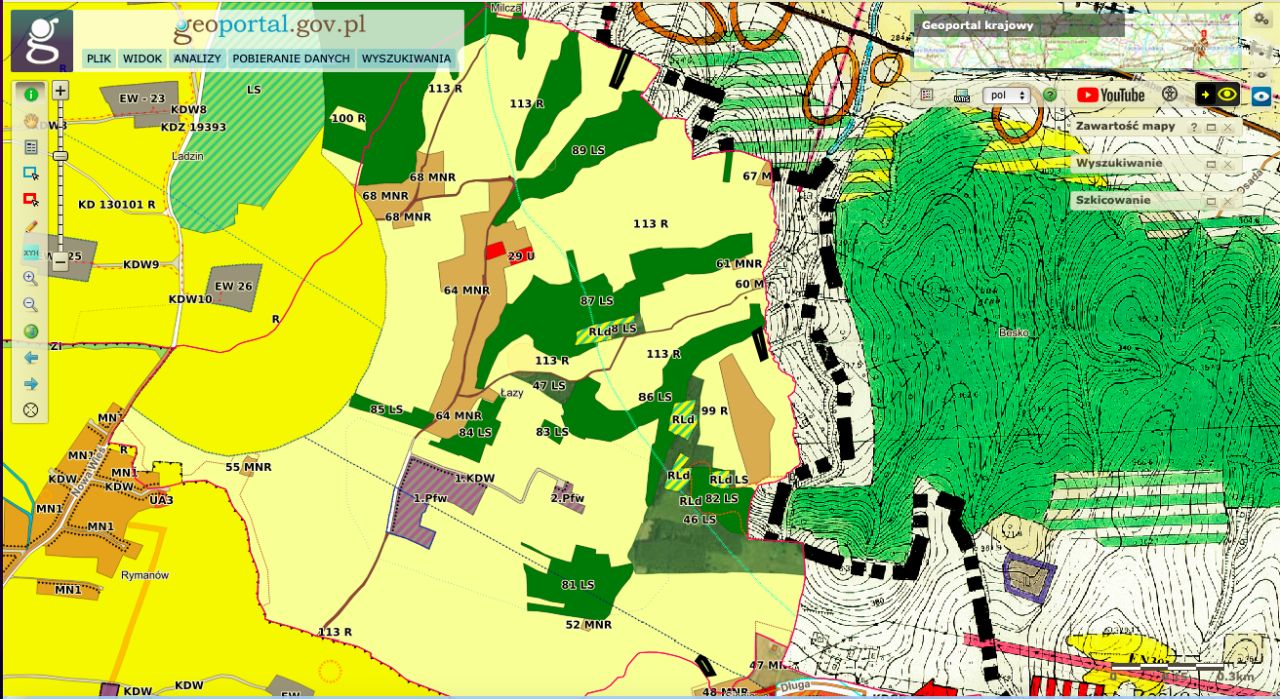Screen dimensions: 1280x699
Task: Activate the green info identify tool
Action: 31,94
